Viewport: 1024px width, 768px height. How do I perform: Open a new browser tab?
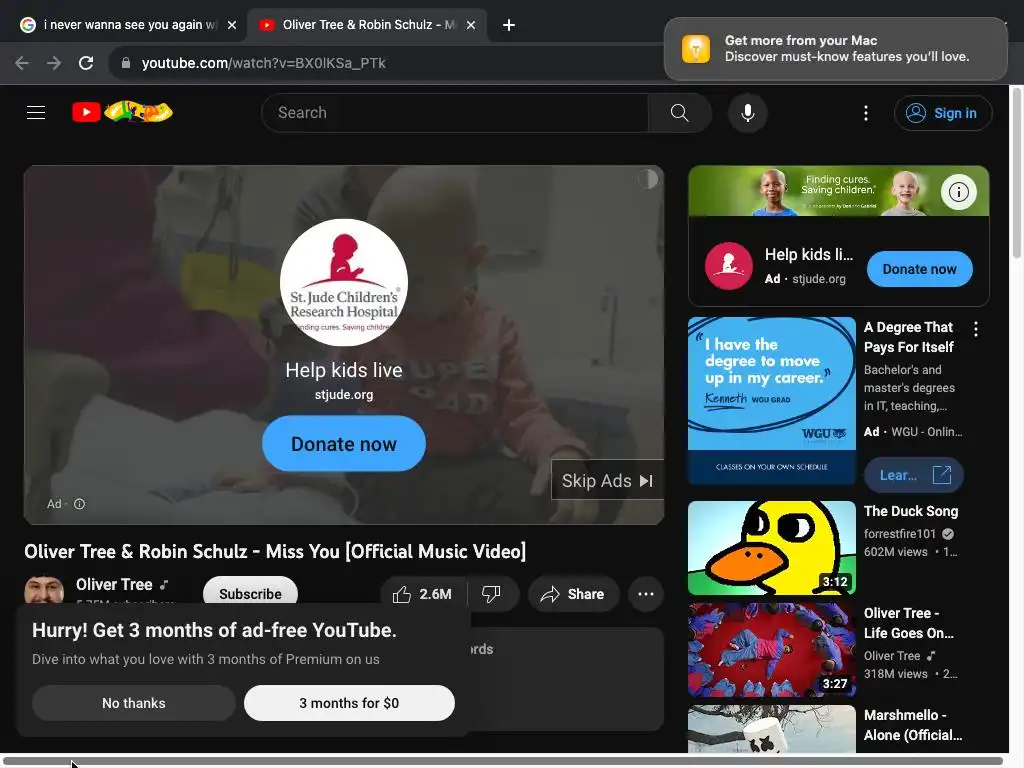click(509, 25)
